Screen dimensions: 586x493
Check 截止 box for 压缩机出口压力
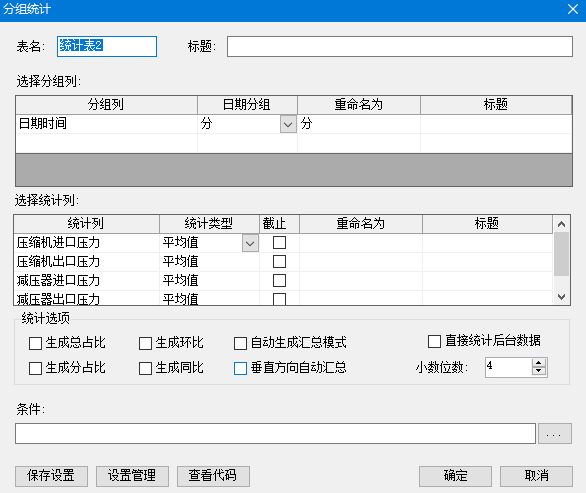tap(279, 262)
